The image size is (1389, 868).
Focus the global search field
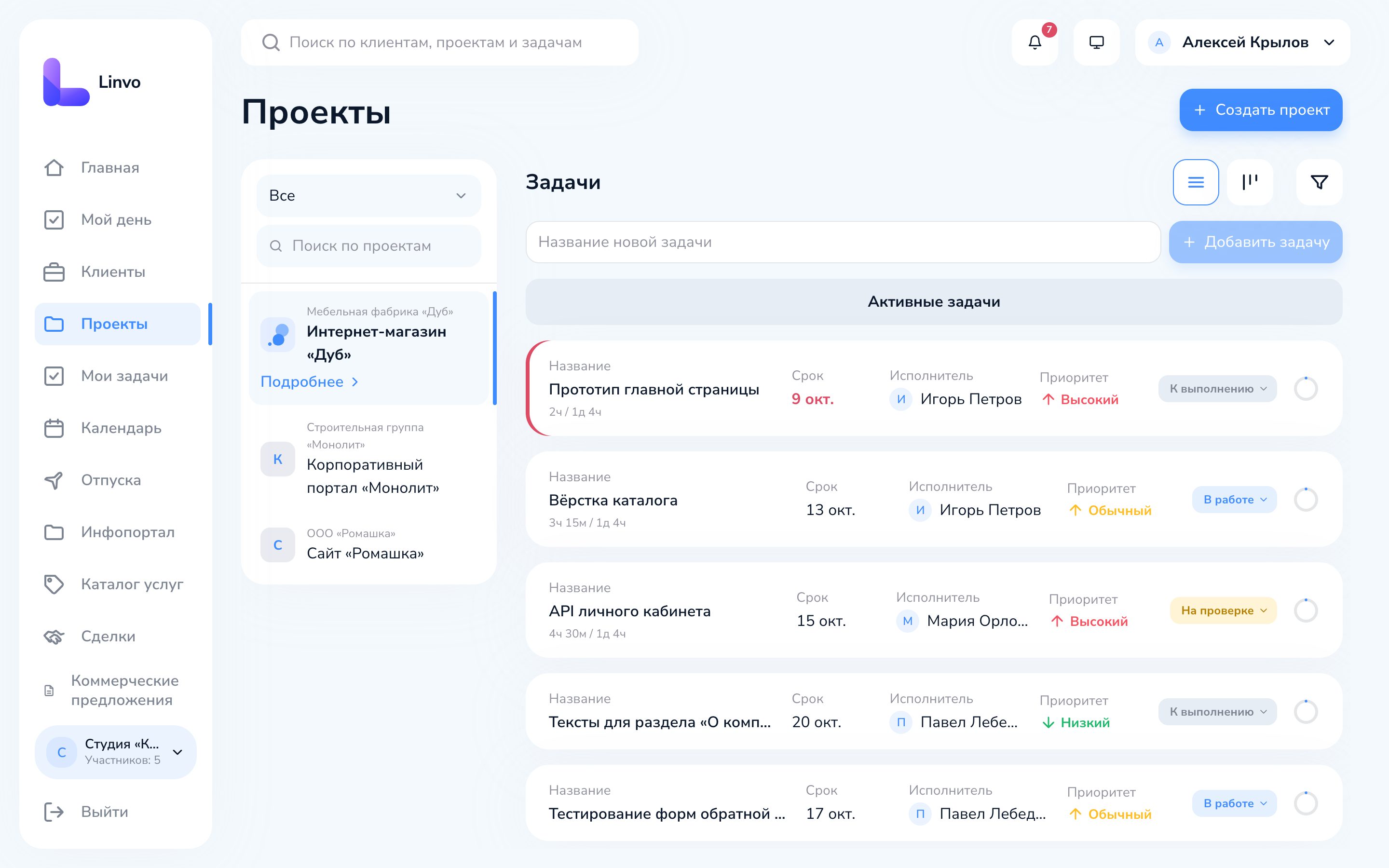pyautogui.click(x=440, y=42)
